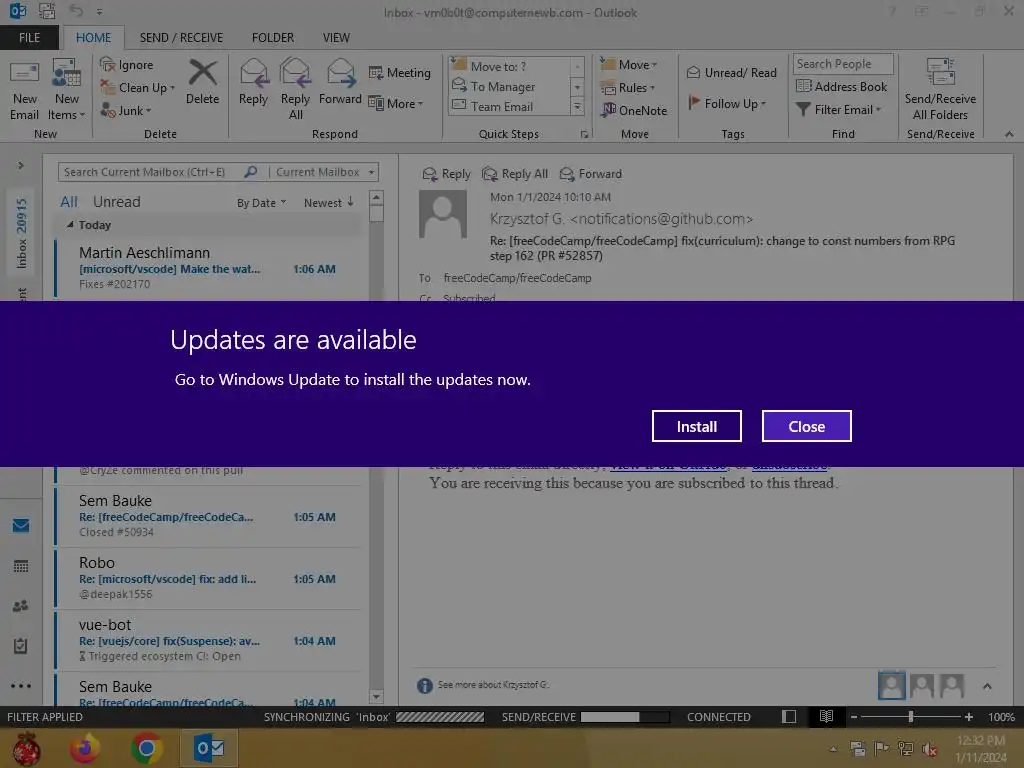Screen dimensions: 1024x768
Task: Click in the Search Current Mailbox field
Action: click(150, 172)
